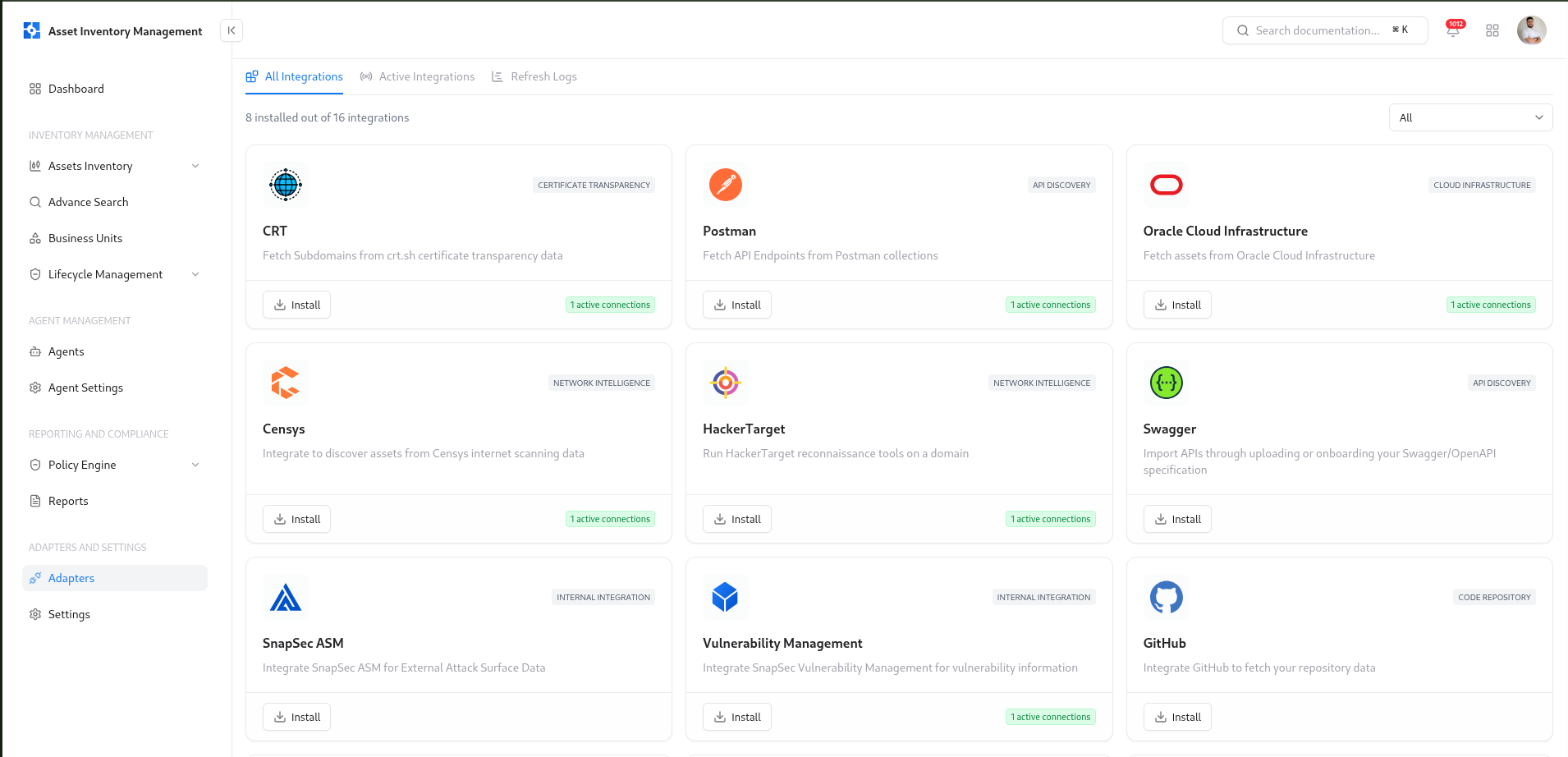The image size is (1568, 757).
Task: Click the Lifecycle Management shield icon
Action: click(35, 274)
